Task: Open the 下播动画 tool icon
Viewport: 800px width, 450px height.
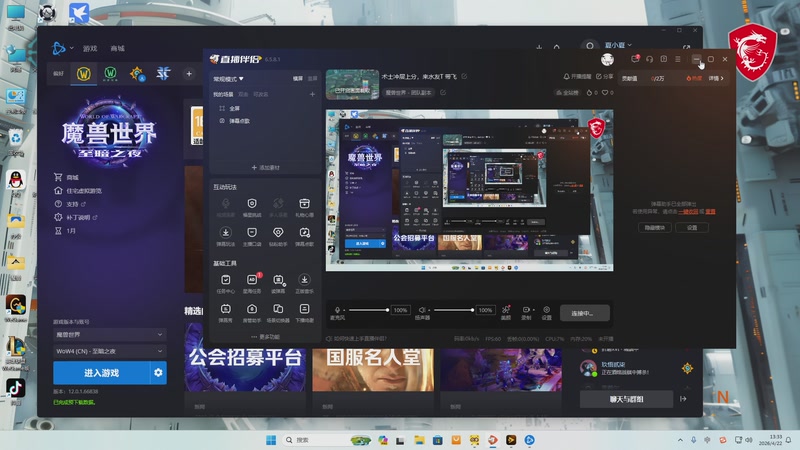Action: click(305, 312)
